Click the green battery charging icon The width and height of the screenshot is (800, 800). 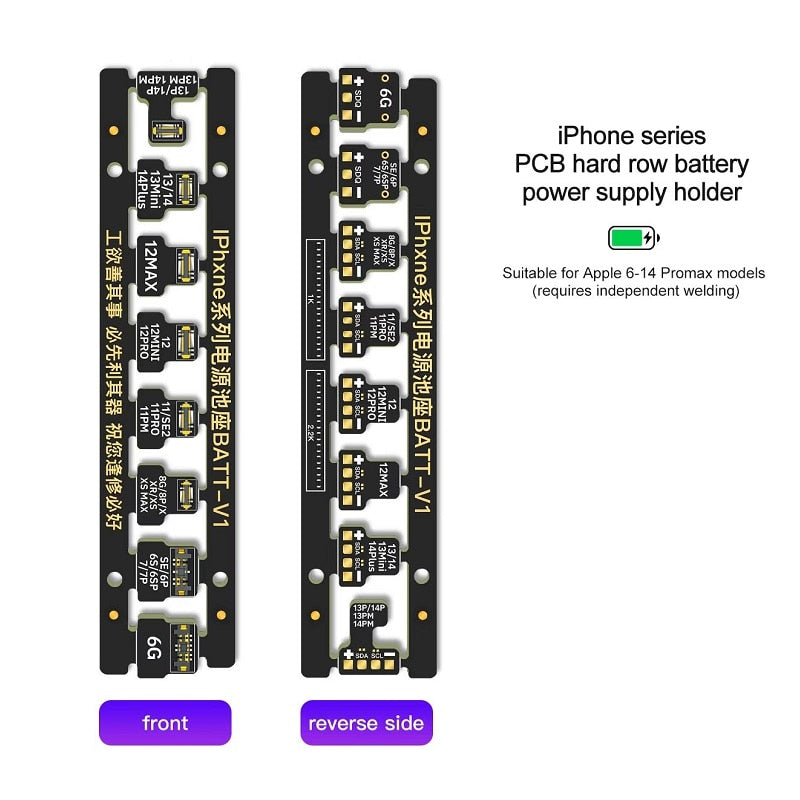(x=634, y=238)
